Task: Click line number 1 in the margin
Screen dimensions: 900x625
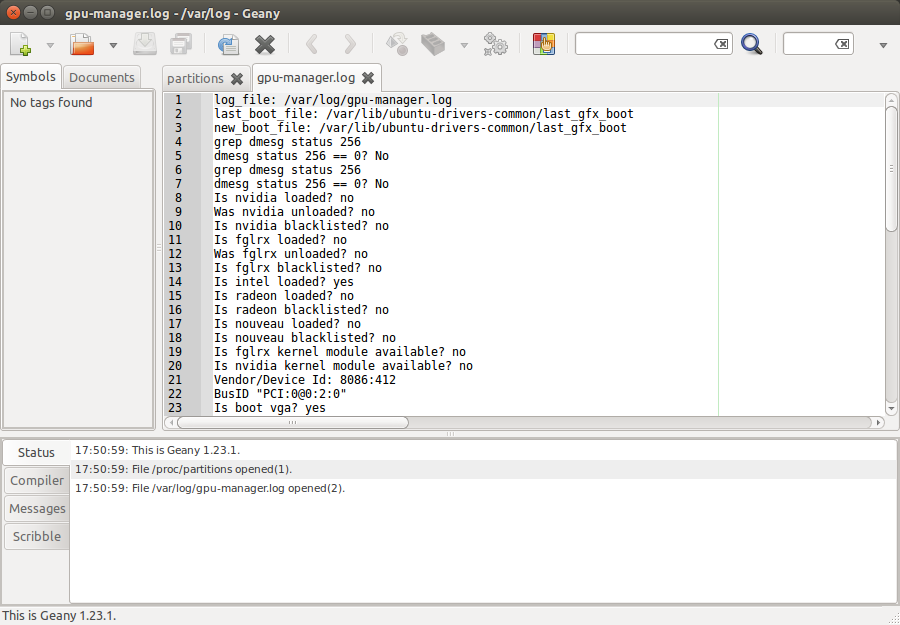Action: click(x=178, y=100)
